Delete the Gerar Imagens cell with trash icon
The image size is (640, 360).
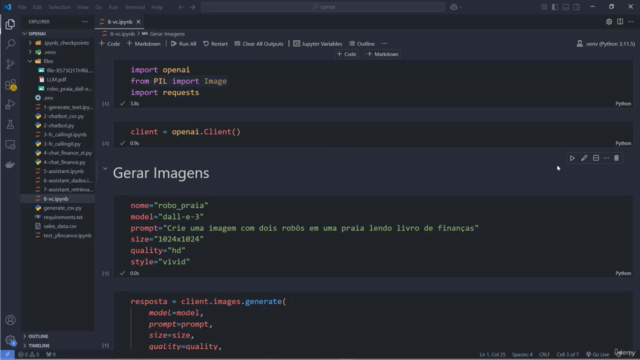click(x=616, y=158)
